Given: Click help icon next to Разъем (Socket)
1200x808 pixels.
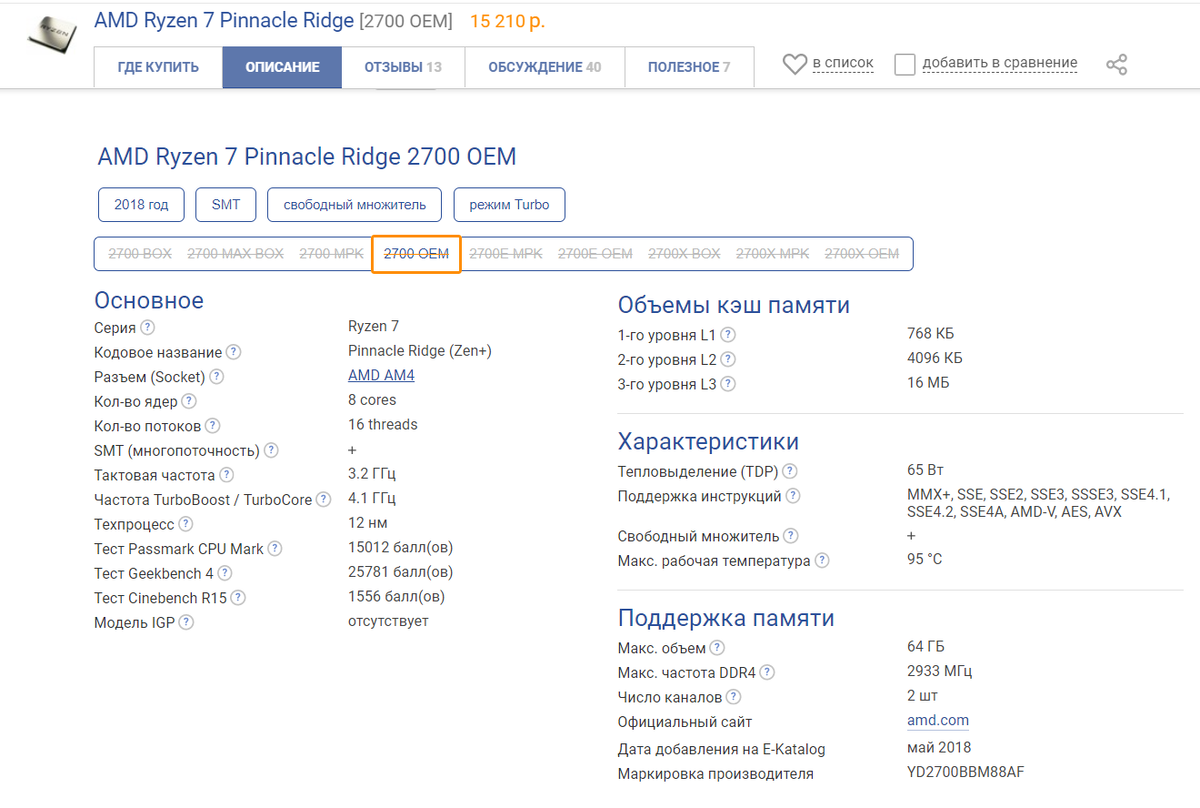Looking at the screenshot, I should 216,377.
